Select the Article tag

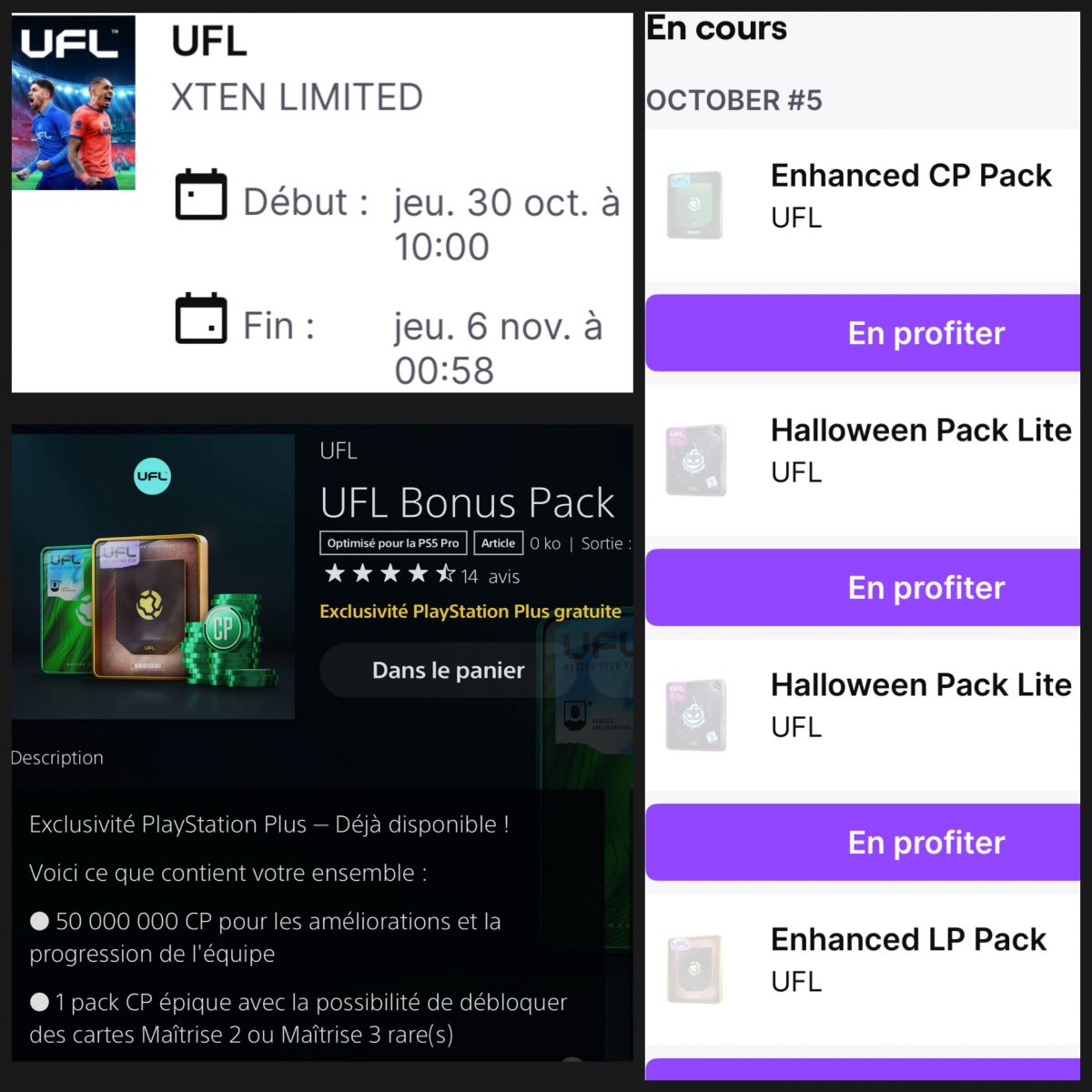tap(498, 543)
